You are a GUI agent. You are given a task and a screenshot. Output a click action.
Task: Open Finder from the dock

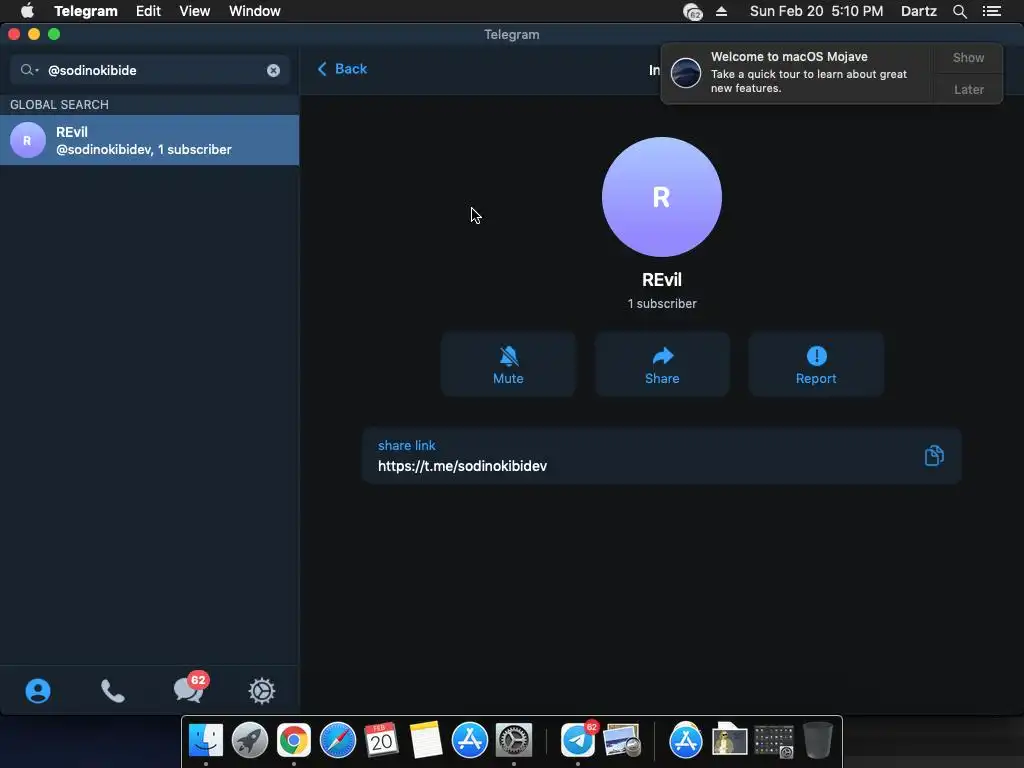[206, 740]
